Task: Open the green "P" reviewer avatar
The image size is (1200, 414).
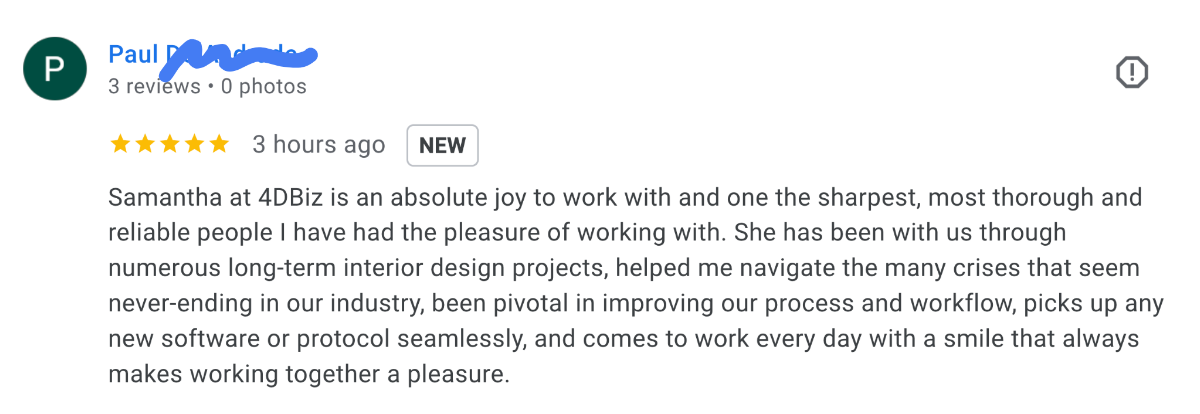Action: coord(54,69)
